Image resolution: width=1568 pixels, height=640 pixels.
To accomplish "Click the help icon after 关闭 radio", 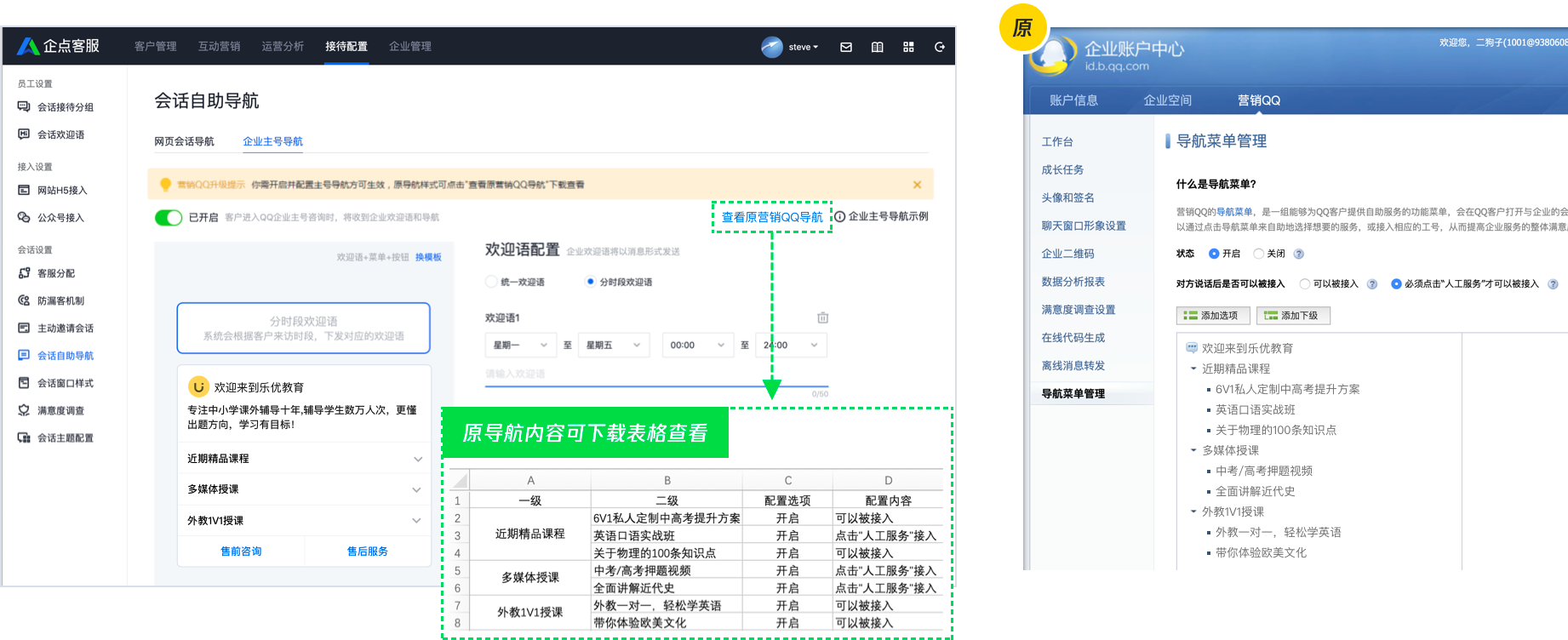I will [x=1298, y=254].
